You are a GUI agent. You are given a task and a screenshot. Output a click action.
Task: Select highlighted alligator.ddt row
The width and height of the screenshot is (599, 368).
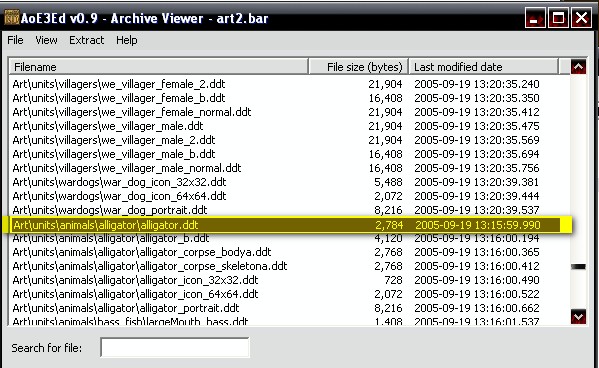point(287,225)
